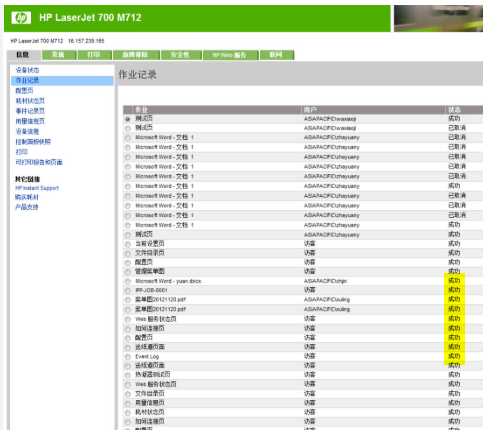
Task: View 设备信息 from the sidebar
Action: click(x=27, y=131)
